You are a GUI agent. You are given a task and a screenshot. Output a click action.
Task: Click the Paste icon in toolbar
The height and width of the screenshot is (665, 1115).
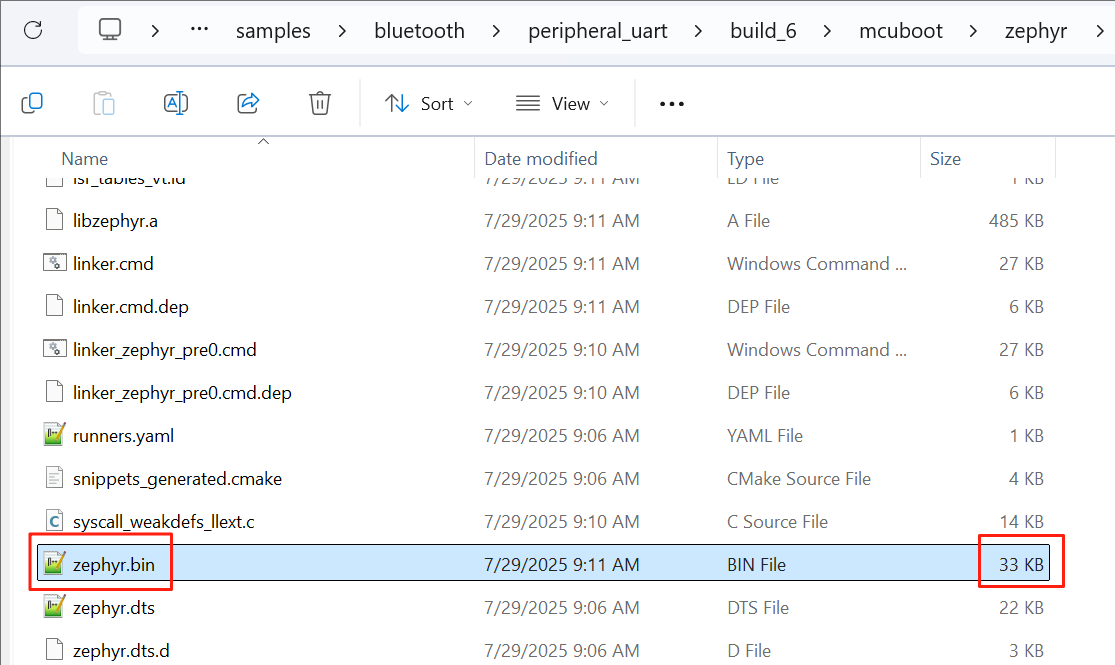[x=104, y=104]
